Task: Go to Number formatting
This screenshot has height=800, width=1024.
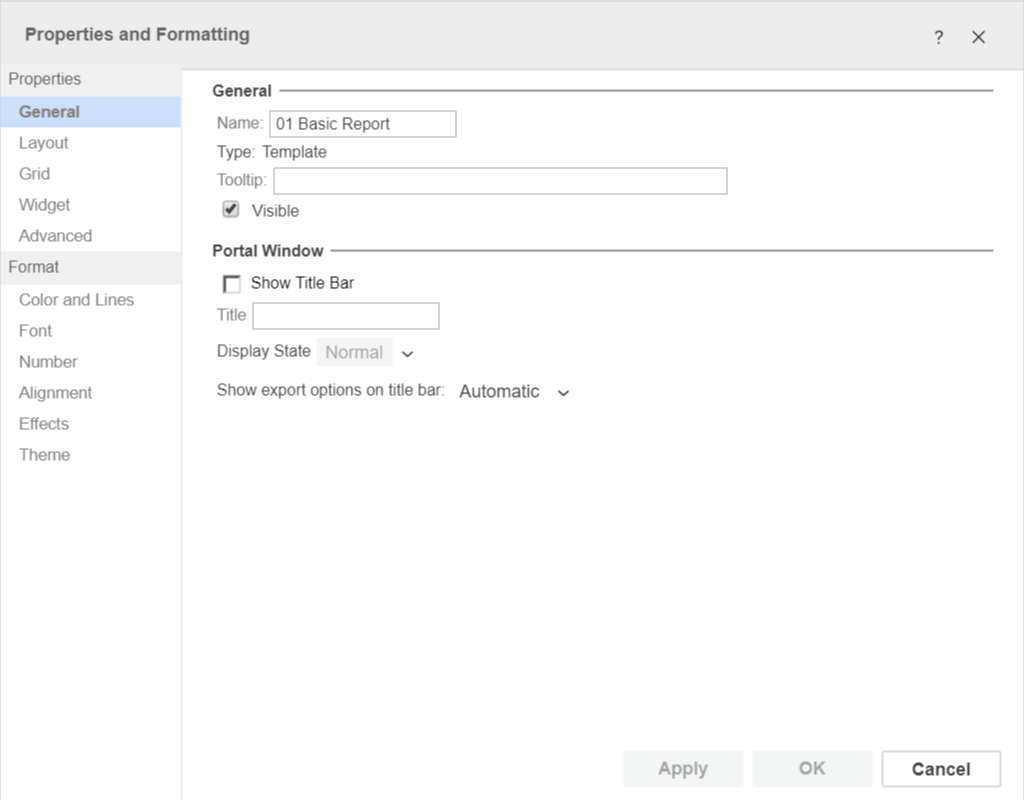Action: tap(48, 362)
